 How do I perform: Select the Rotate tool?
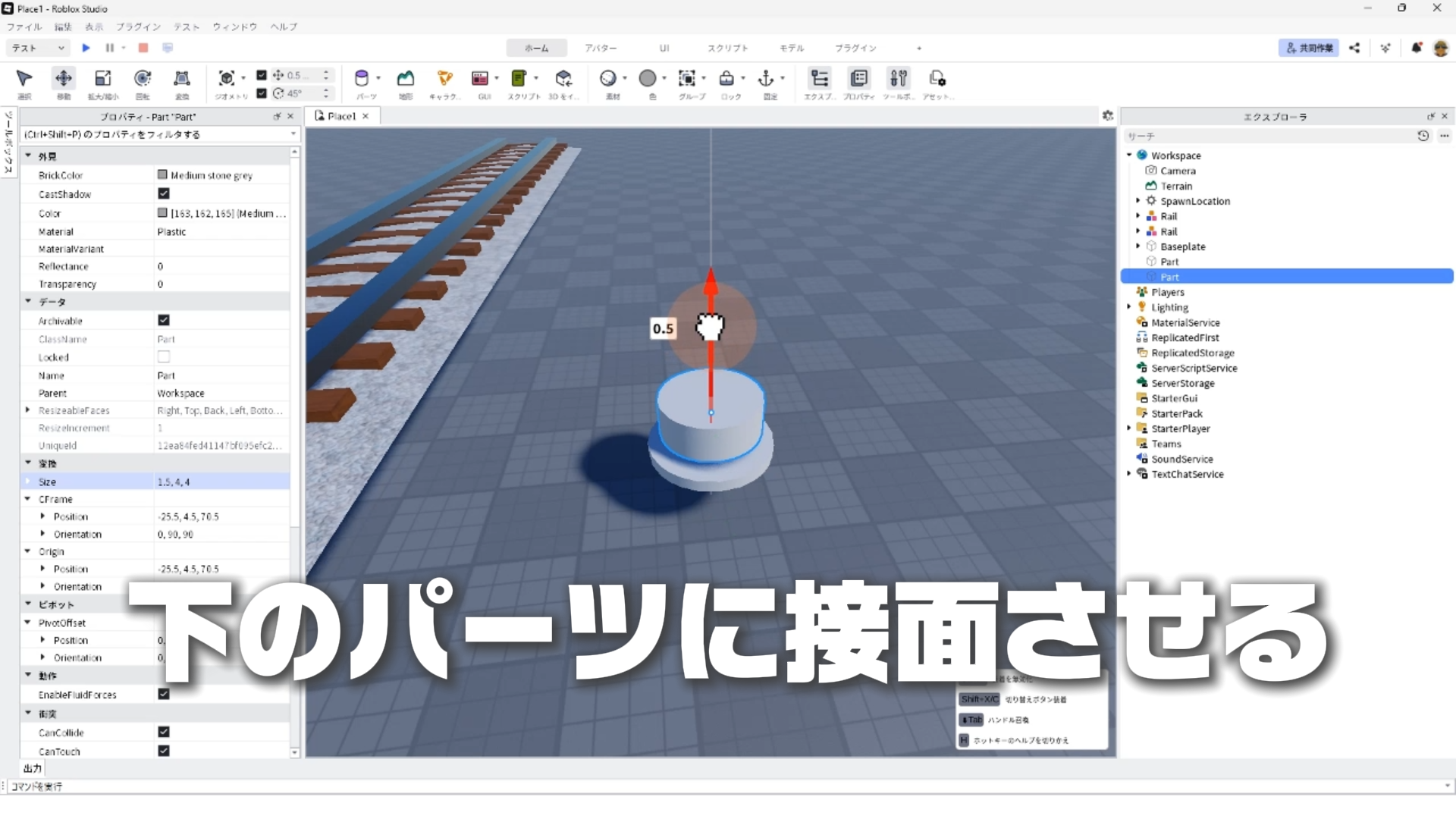tap(143, 79)
